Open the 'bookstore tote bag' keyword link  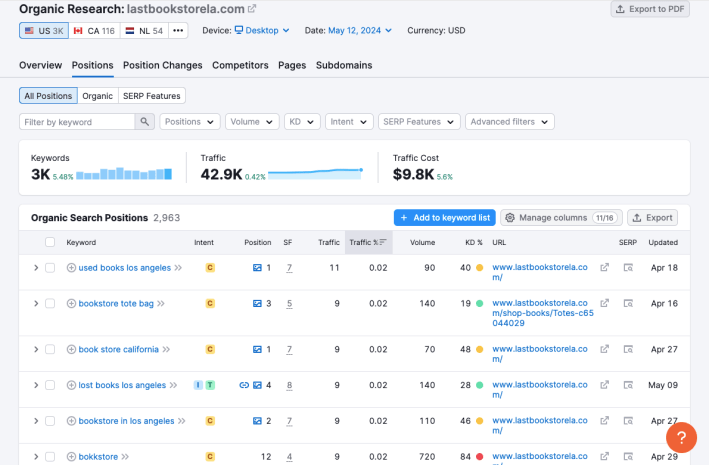click(x=116, y=304)
